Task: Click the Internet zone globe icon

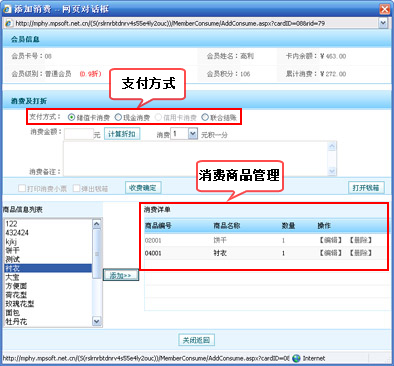Action: 296,358
